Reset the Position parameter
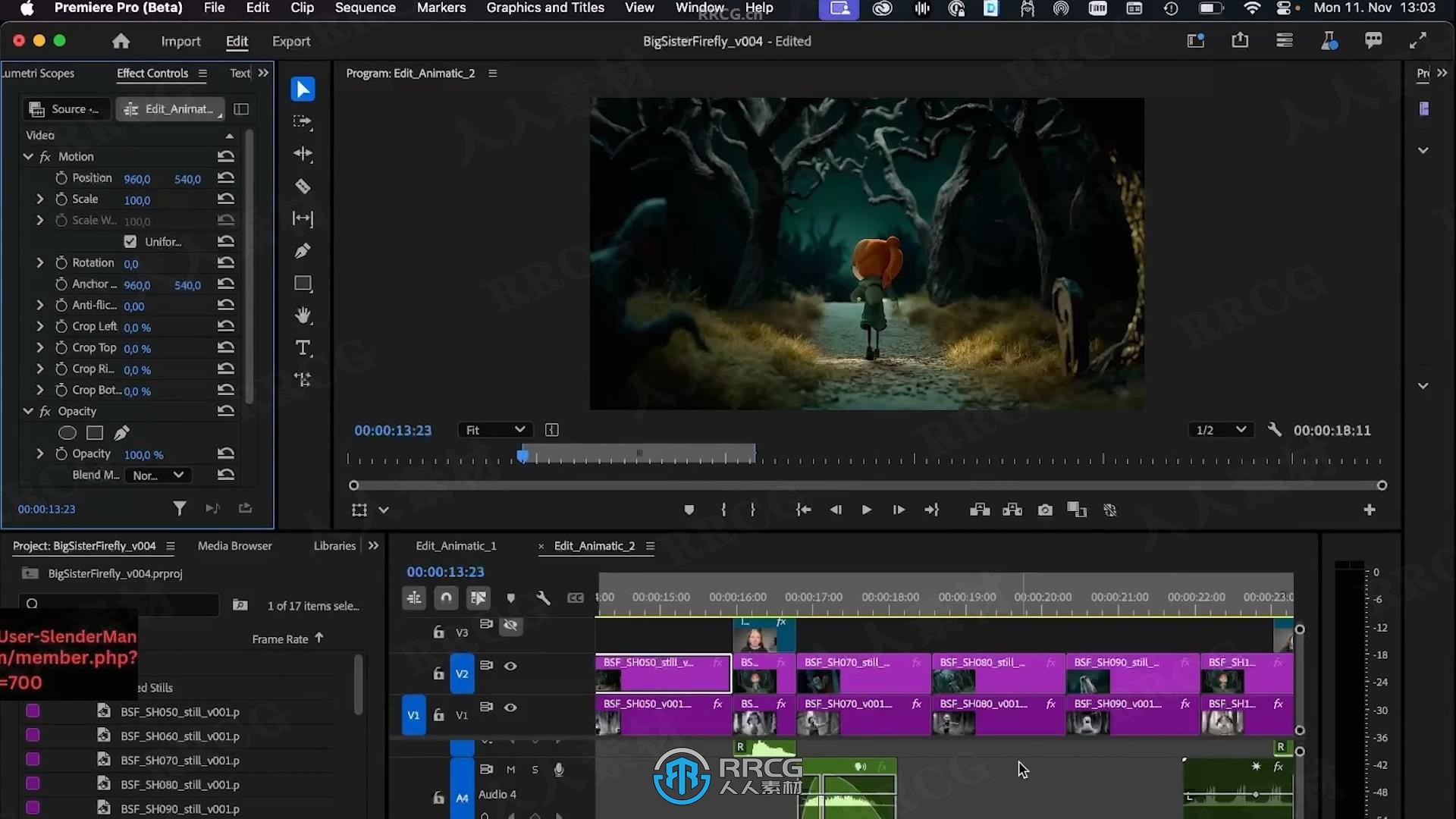This screenshot has height=819, width=1456. pyautogui.click(x=225, y=178)
